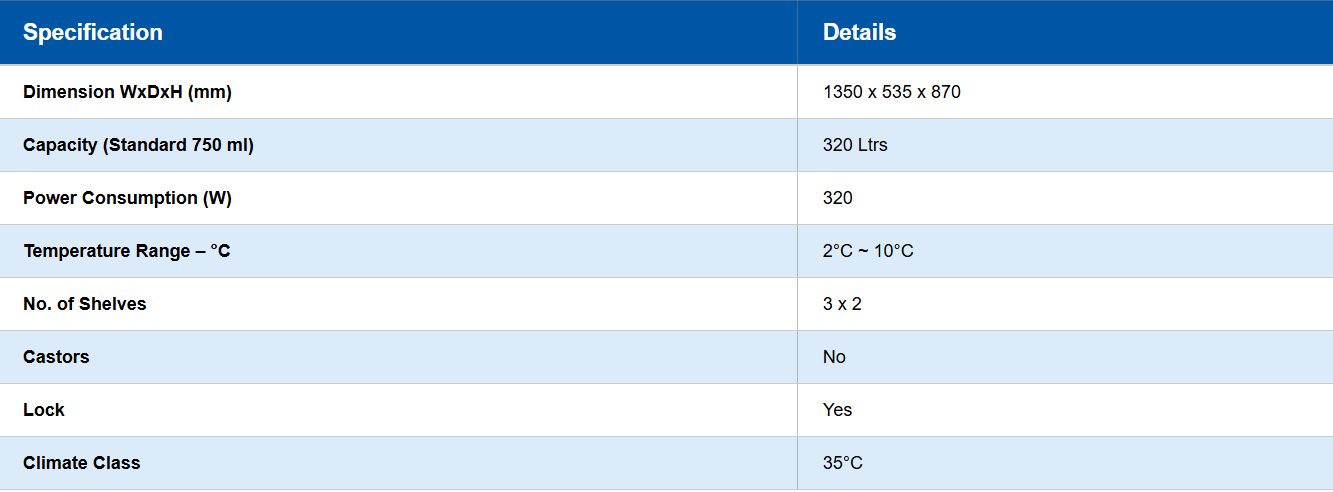1333x492 pixels.
Task: Click the Details column header
Action: point(859,32)
